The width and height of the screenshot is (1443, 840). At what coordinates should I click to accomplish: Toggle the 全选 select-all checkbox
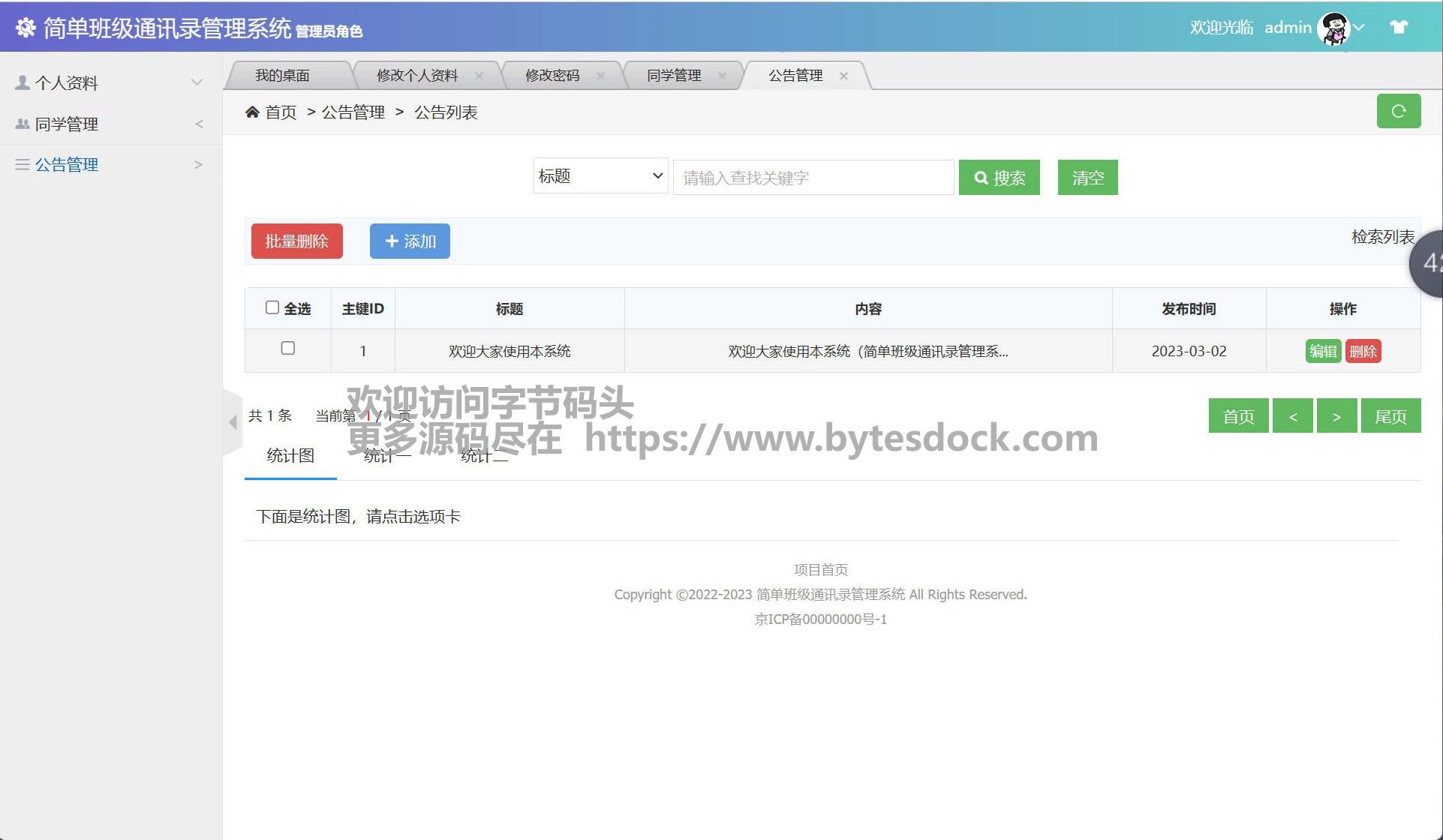272,307
